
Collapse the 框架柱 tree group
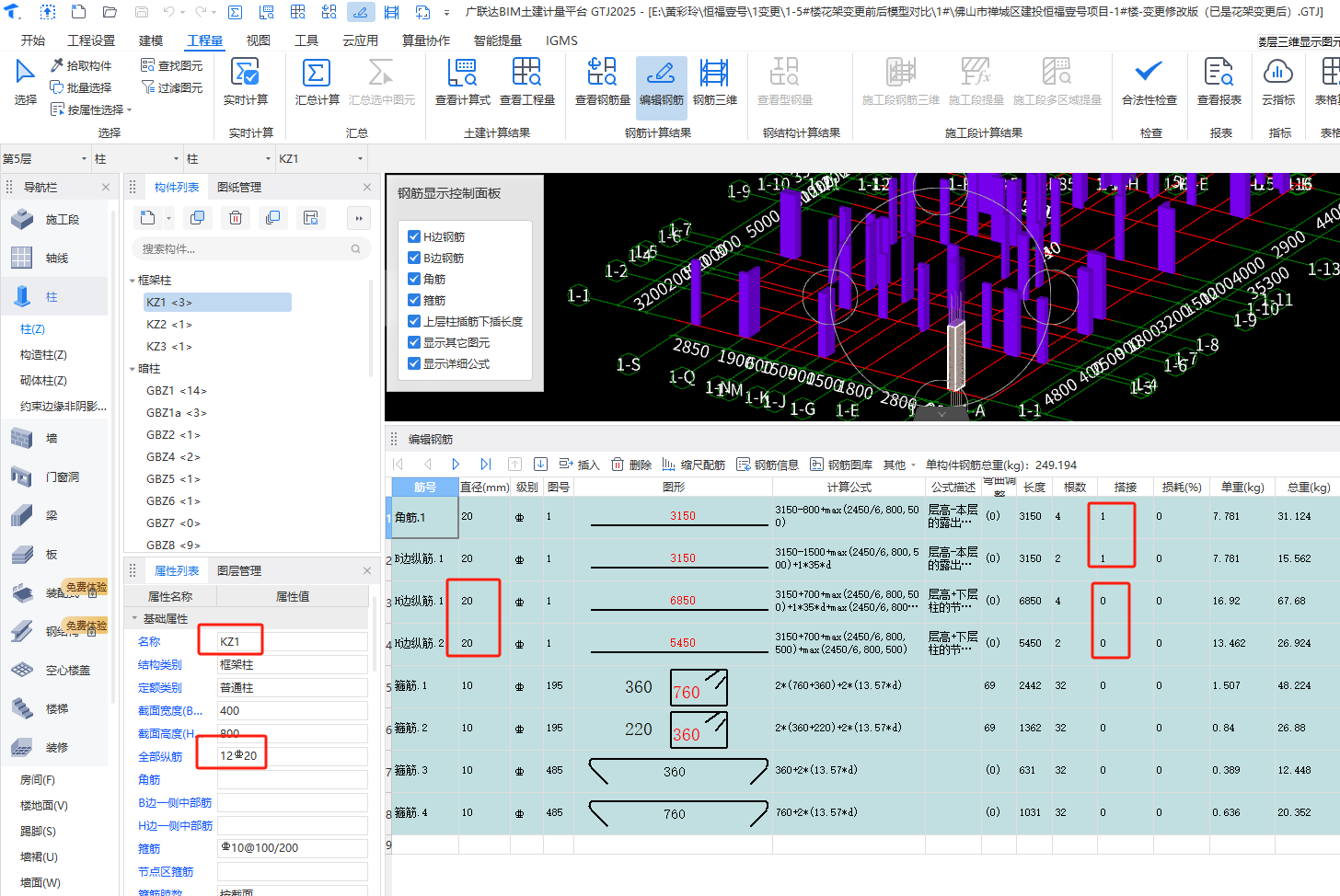click(x=133, y=281)
